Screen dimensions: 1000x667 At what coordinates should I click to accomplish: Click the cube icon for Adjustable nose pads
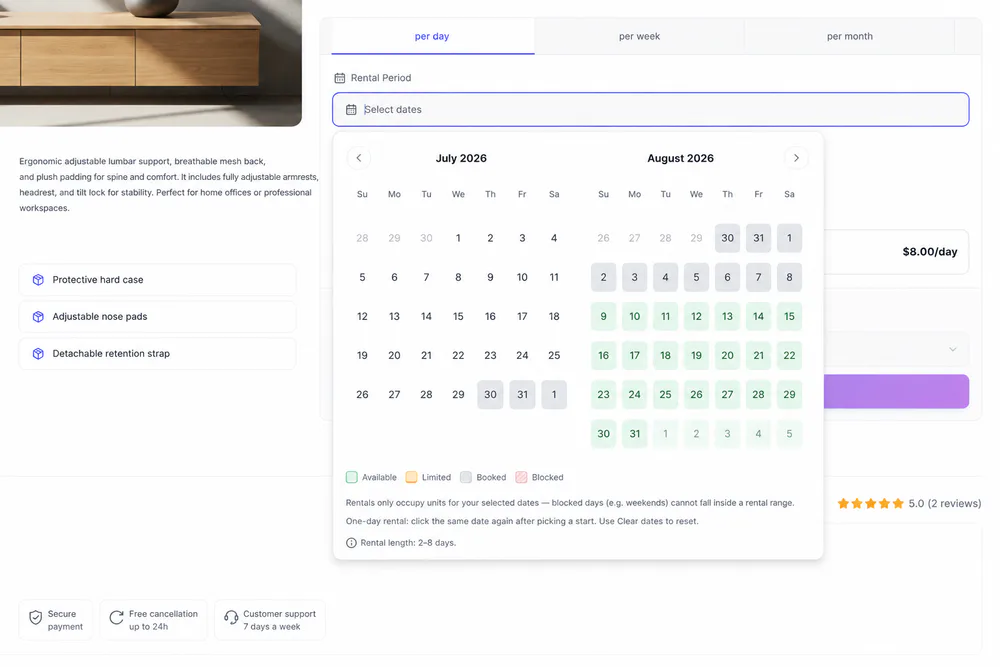pos(38,317)
